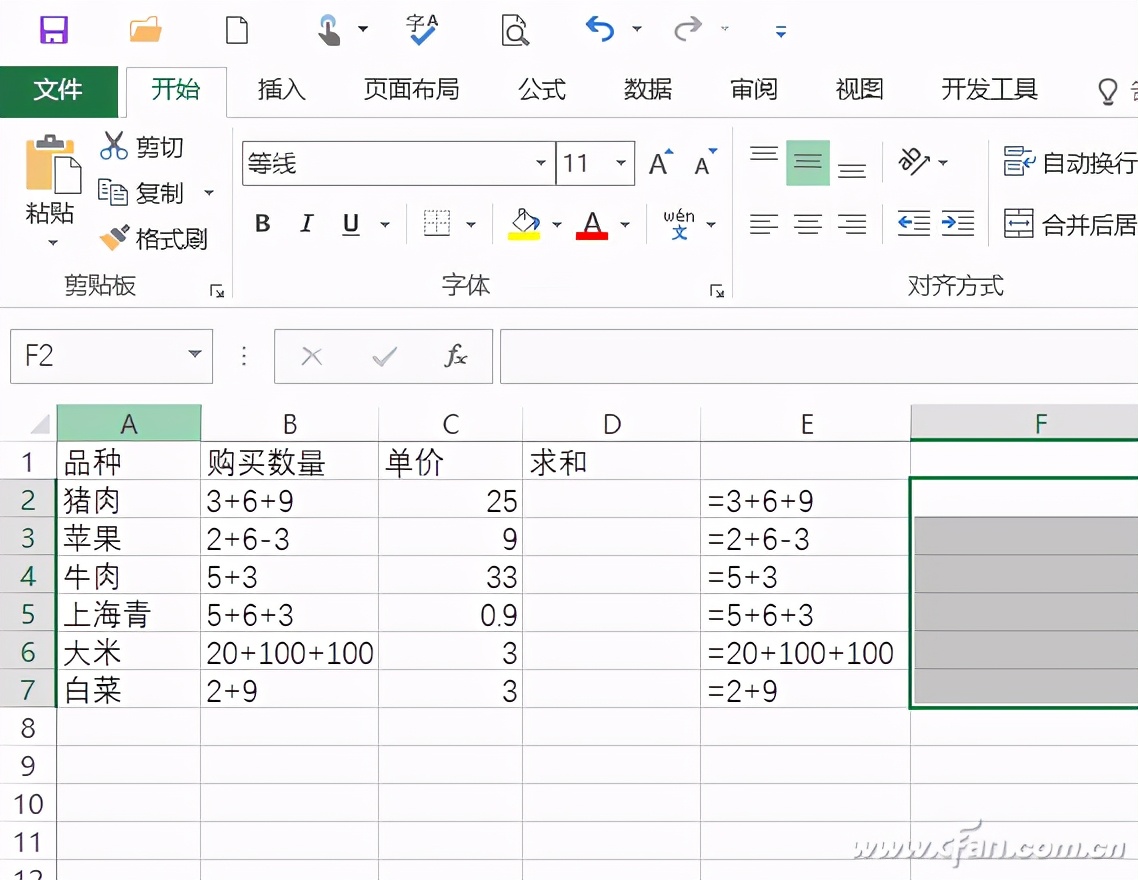Switch to the 视图 tab
Viewport: 1138px width, 880px height.
[859, 90]
